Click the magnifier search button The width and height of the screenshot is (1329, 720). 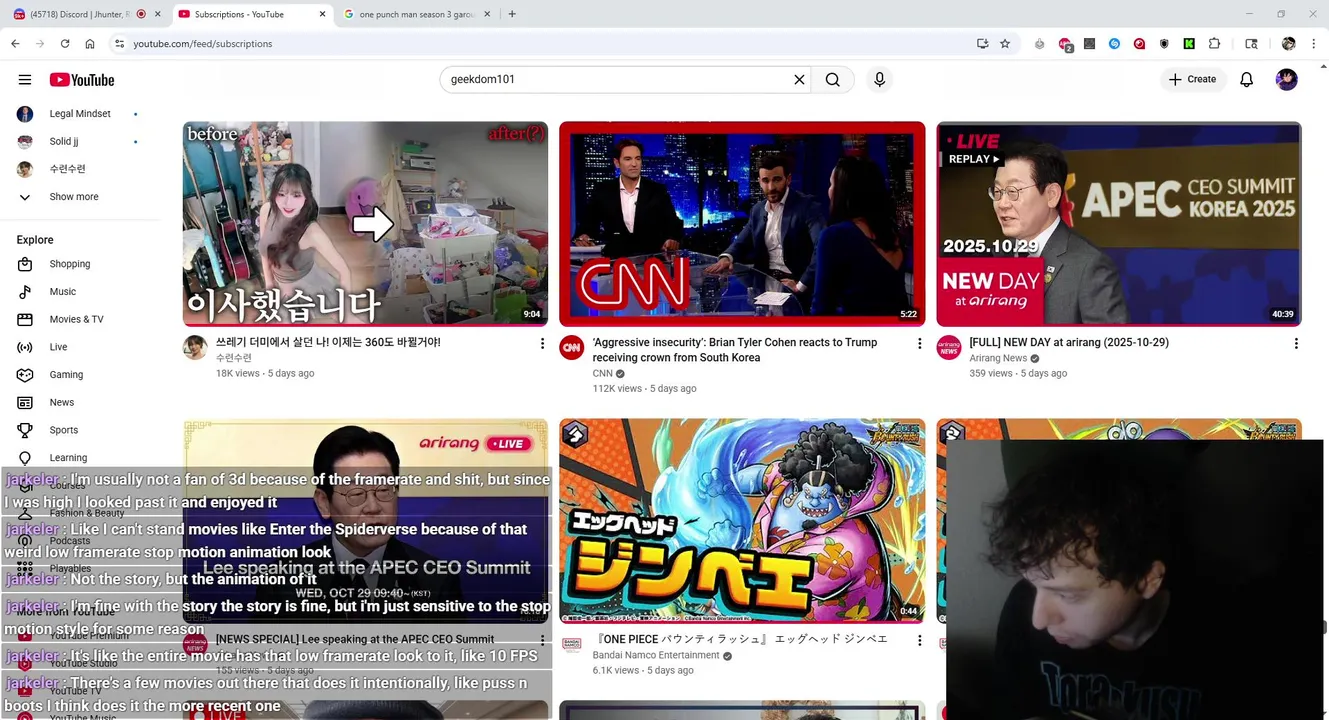click(x=832, y=80)
